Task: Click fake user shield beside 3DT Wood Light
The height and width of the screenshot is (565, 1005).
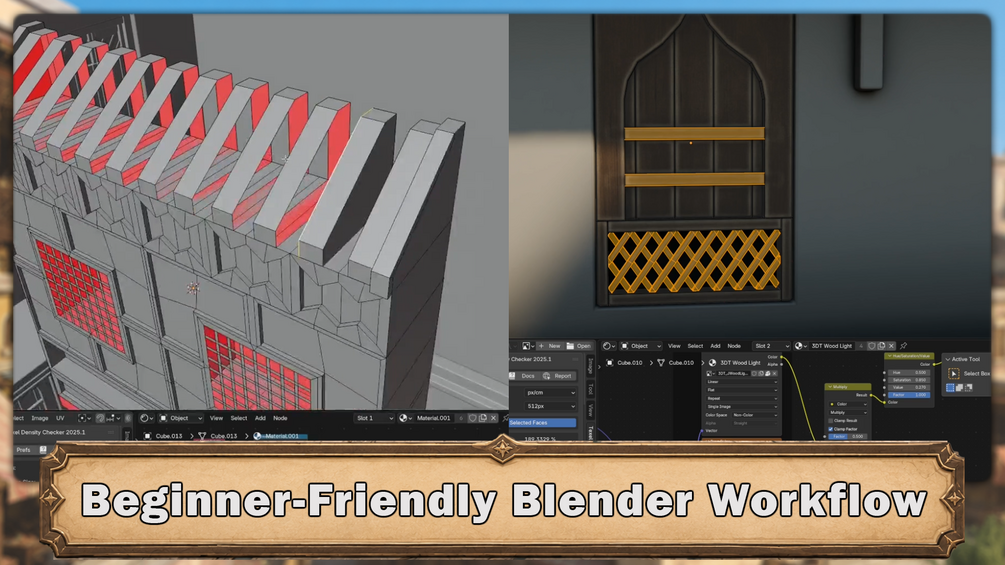Action: pyautogui.click(x=871, y=346)
